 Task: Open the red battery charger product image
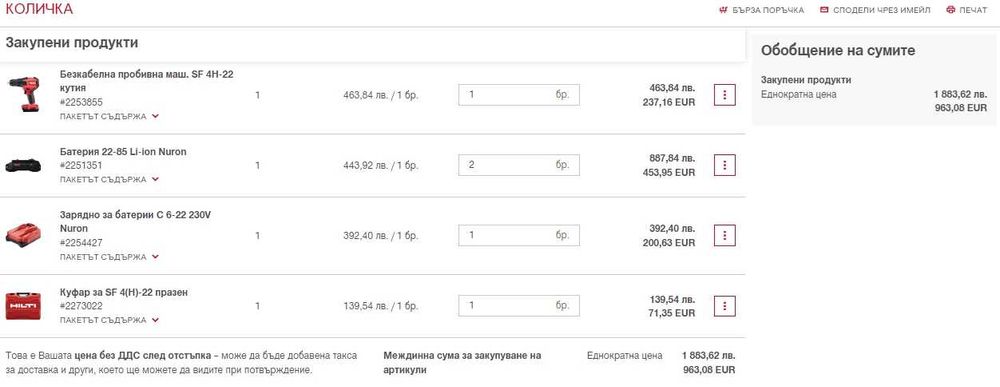coord(23,235)
